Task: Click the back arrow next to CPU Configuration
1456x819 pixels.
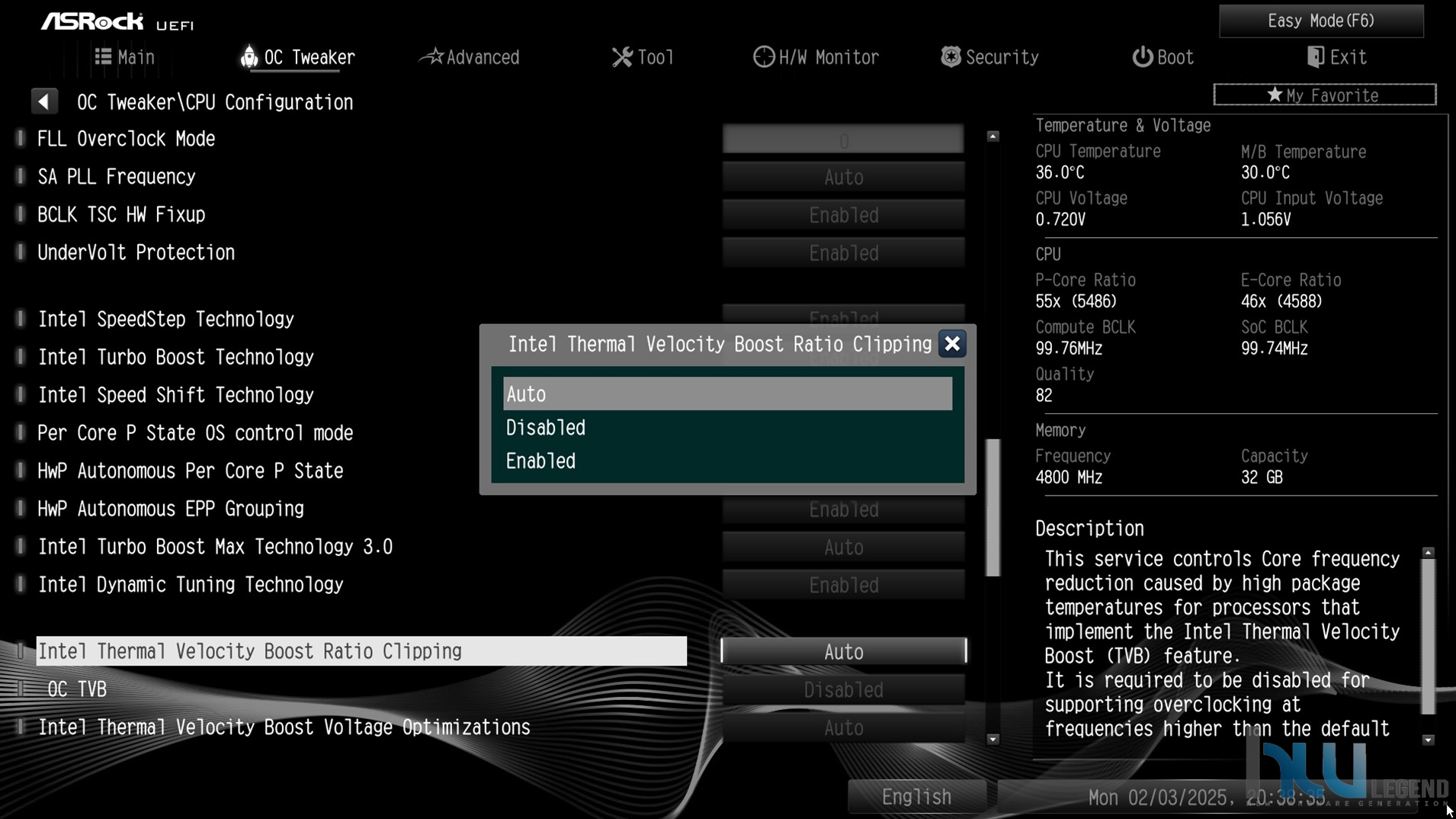Action: 44,101
